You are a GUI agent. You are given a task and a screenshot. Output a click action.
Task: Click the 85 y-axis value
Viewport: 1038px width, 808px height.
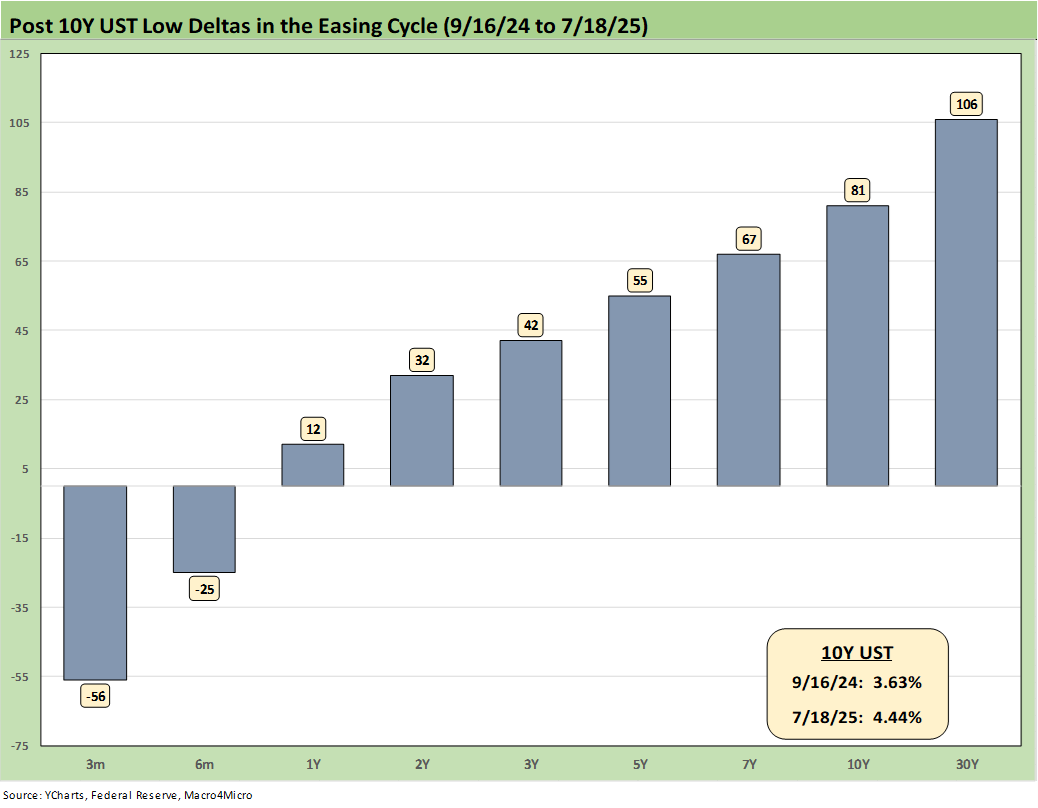tap(22, 193)
